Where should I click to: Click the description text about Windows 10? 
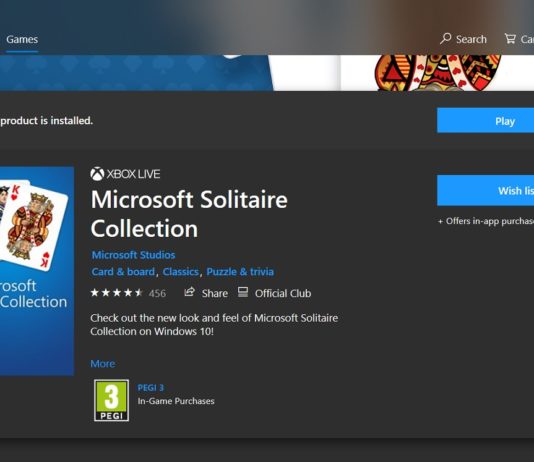[214, 324]
